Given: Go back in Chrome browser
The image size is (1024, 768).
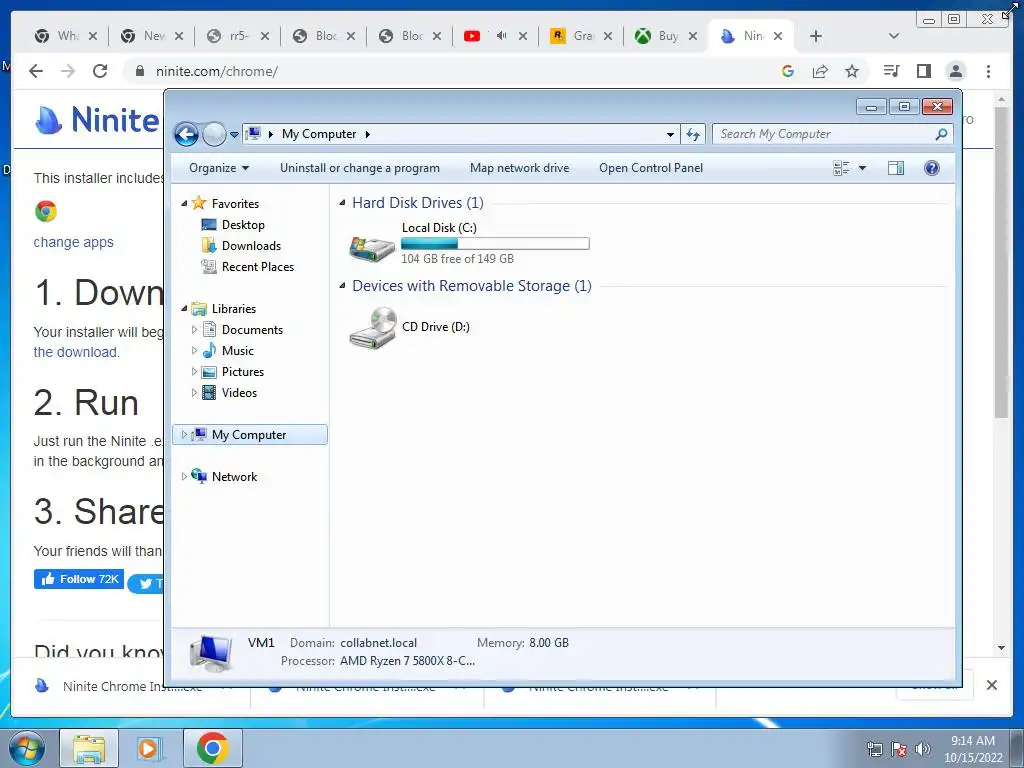Looking at the screenshot, I should click(36, 71).
